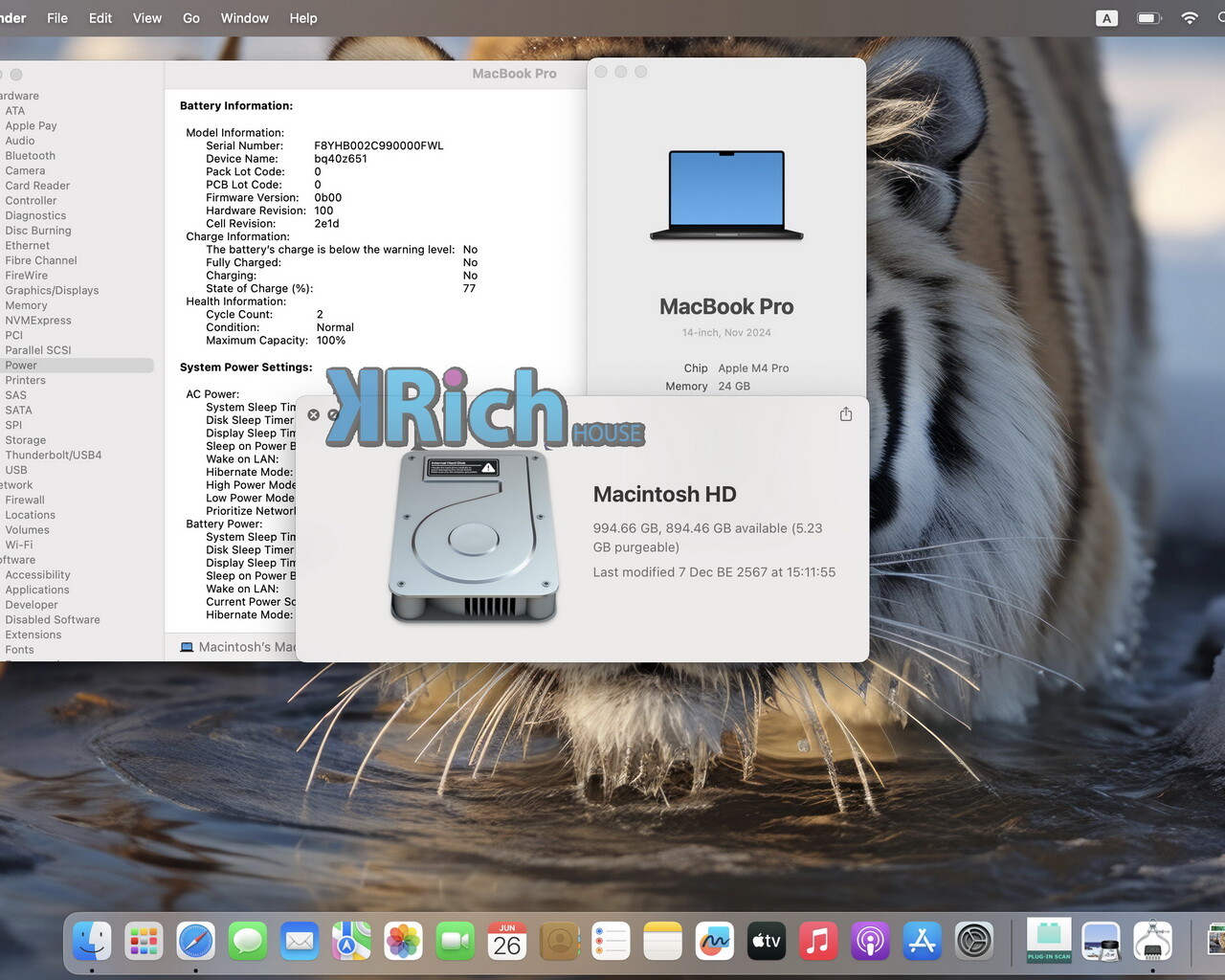
Task: Select Printers in the sidebar
Action: (26, 381)
